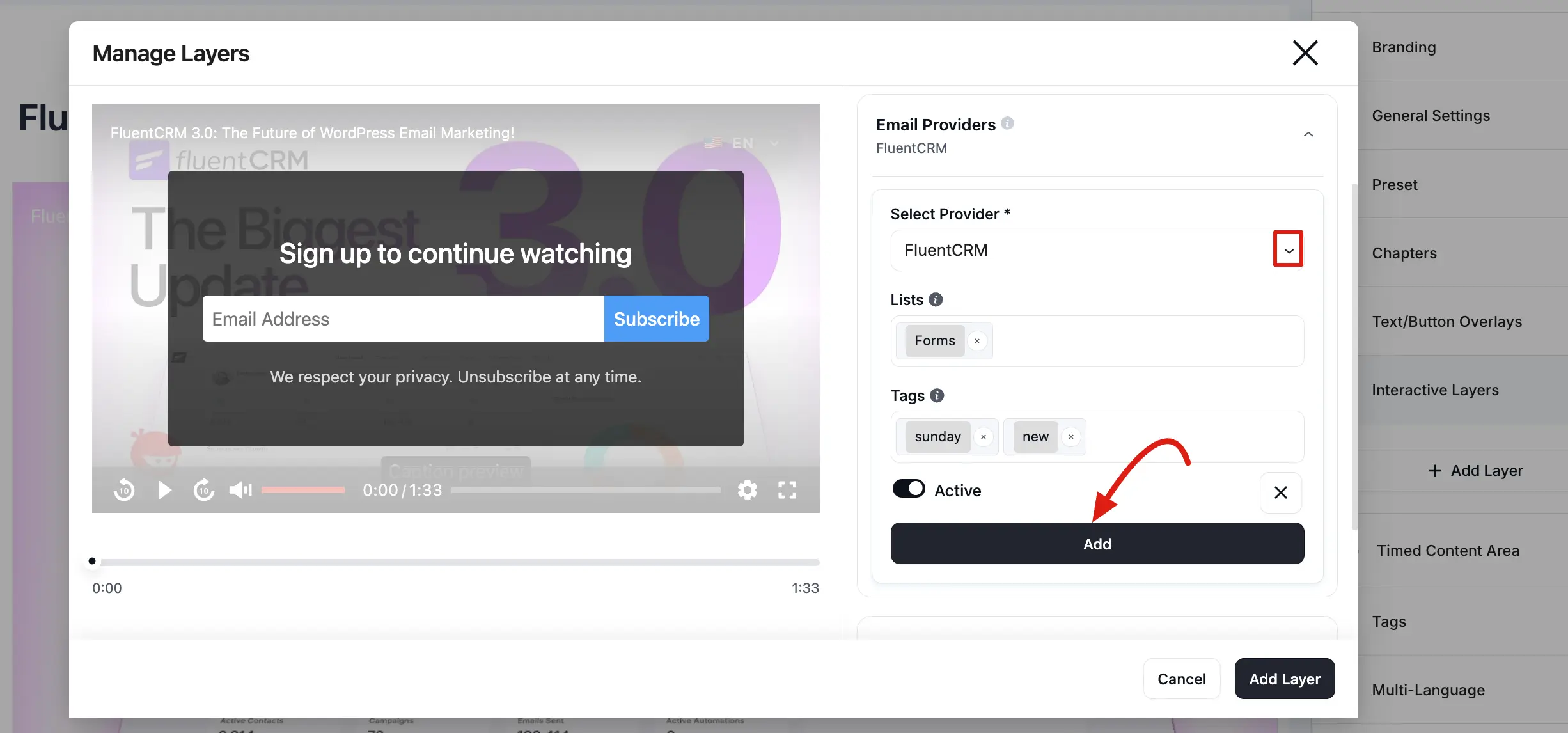The height and width of the screenshot is (733, 1568).
Task: Click the Cancel button
Action: coord(1182,679)
